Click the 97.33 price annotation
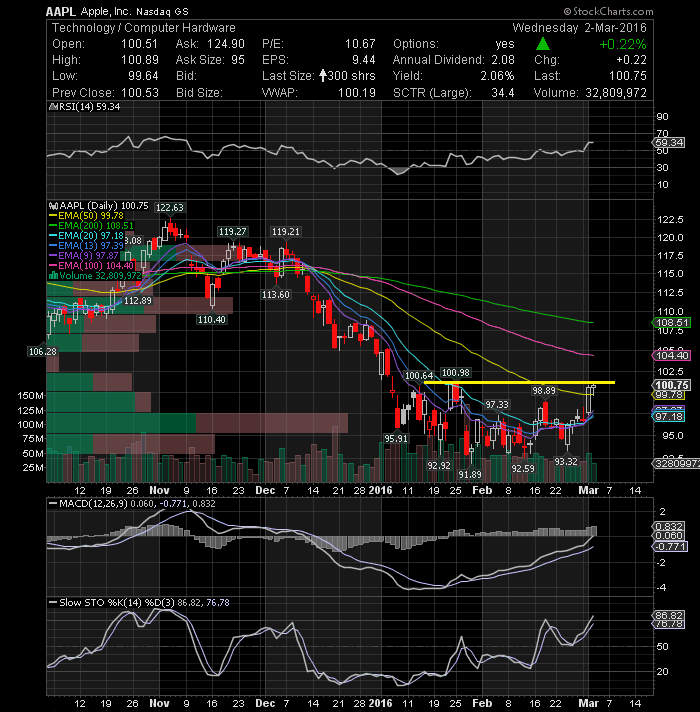The image size is (700, 712). [x=497, y=405]
